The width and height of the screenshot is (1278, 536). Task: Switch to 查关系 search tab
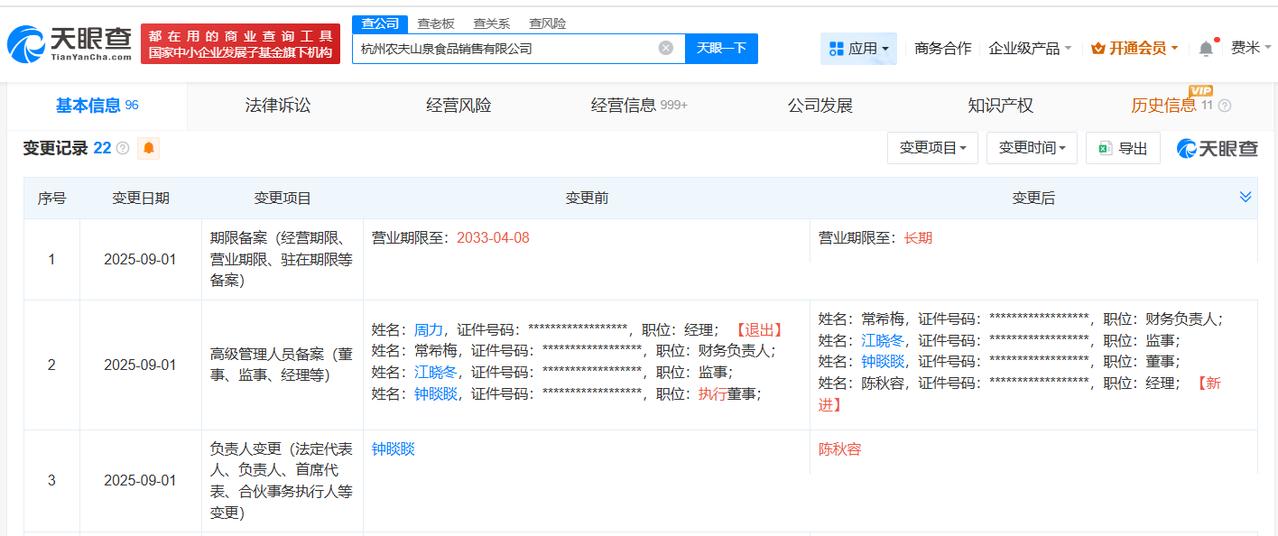(491, 23)
